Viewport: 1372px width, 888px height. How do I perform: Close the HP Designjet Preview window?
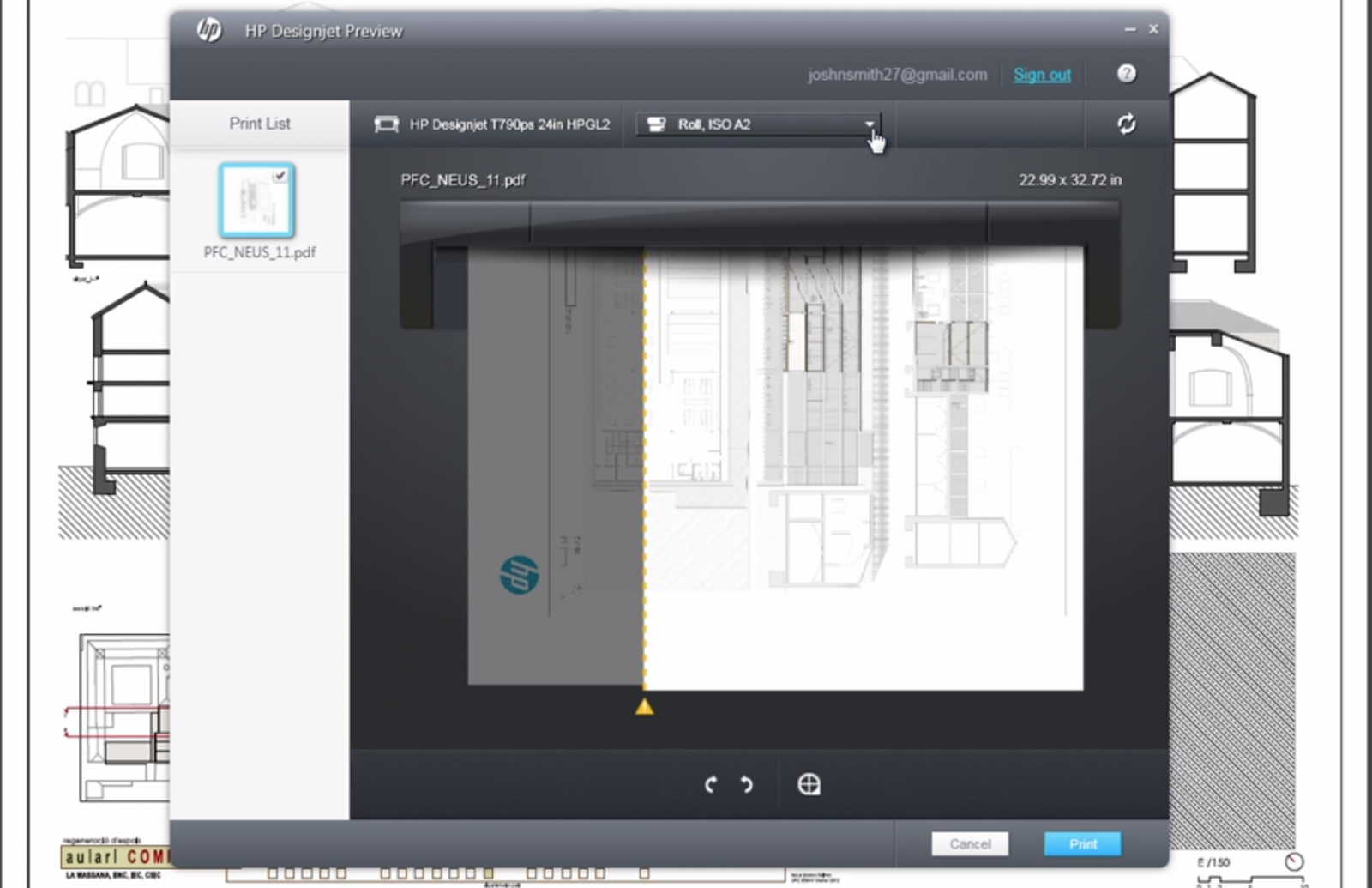click(x=1153, y=29)
